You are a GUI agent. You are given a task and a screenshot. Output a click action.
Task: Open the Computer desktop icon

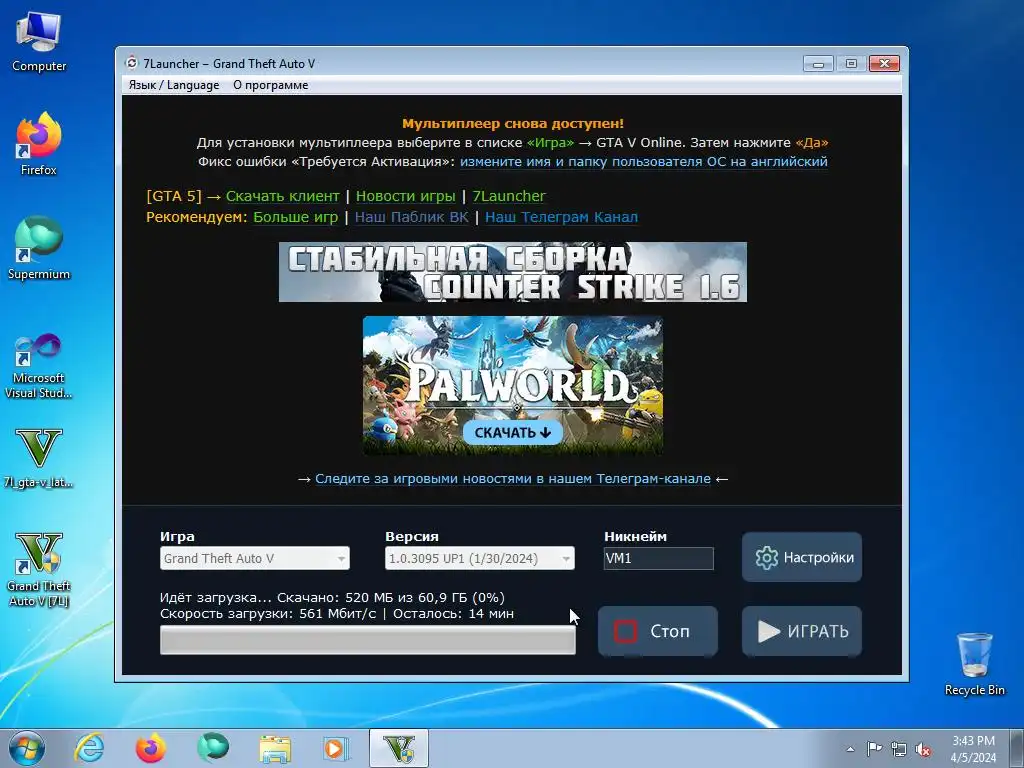[39, 42]
